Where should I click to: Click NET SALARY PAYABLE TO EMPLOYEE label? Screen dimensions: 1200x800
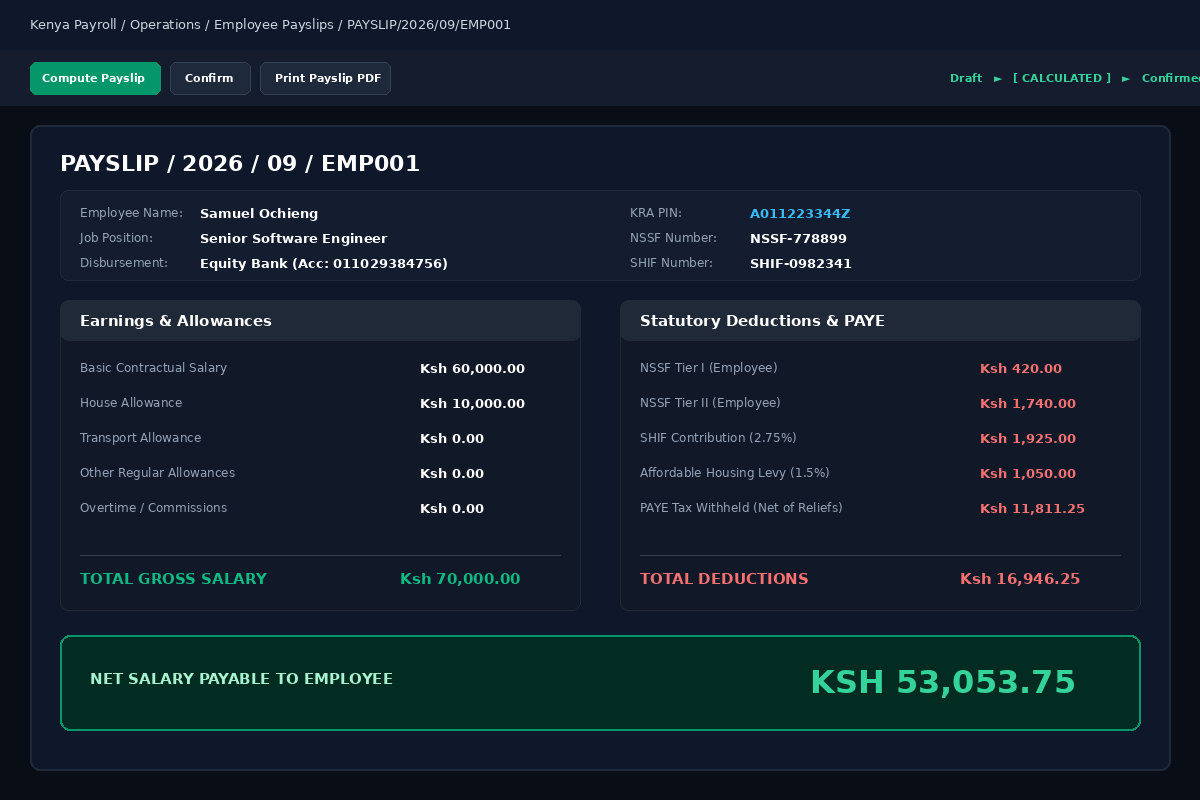tap(241, 679)
